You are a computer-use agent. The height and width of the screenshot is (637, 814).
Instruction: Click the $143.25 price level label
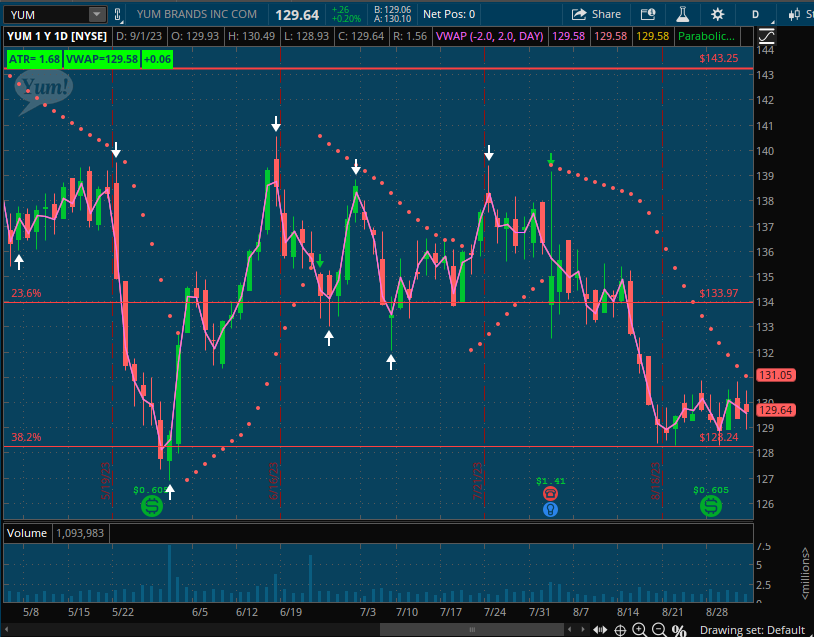(718, 58)
